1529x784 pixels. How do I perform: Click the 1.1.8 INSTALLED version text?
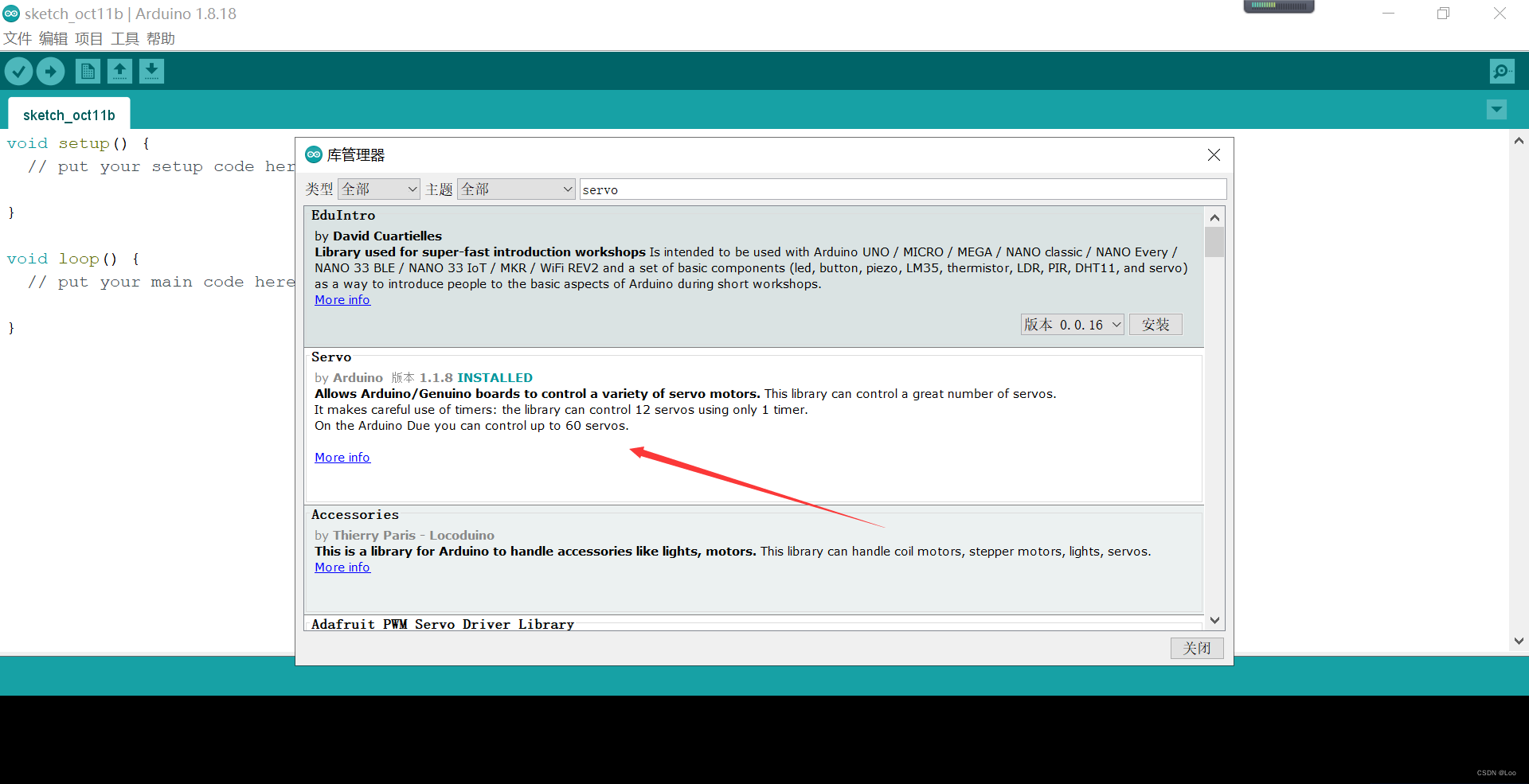[x=476, y=378]
